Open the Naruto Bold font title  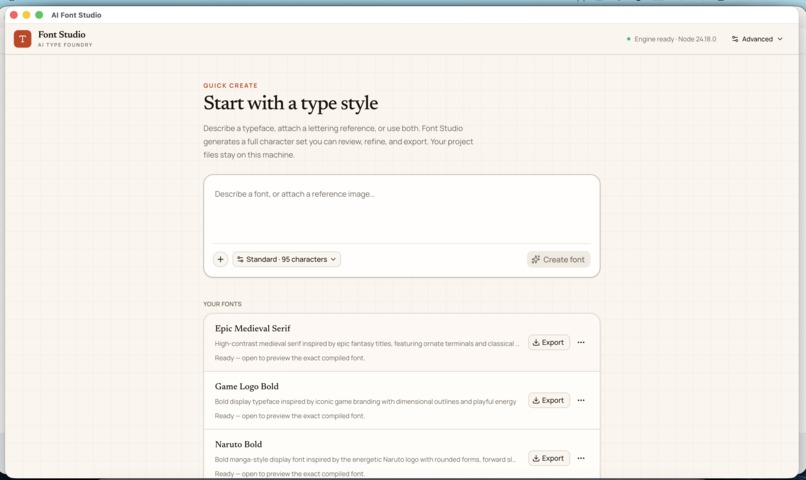(239, 444)
